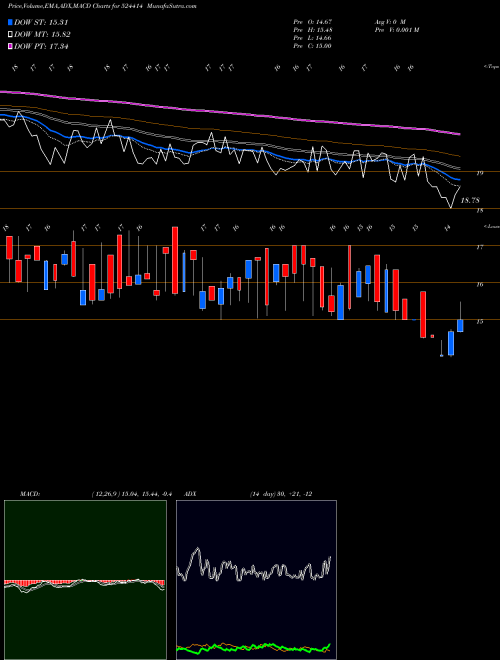Image resolution: width=500 pixels, height=660 pixels.
Task: Click the MunafaSutra.com watermark link
Action: (174, 6)
